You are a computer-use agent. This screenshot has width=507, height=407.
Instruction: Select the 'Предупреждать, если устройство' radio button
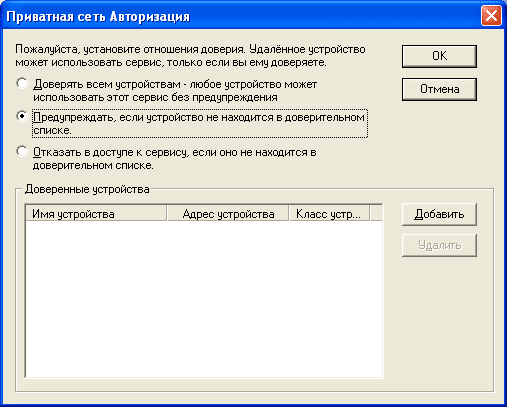[22, 116]
